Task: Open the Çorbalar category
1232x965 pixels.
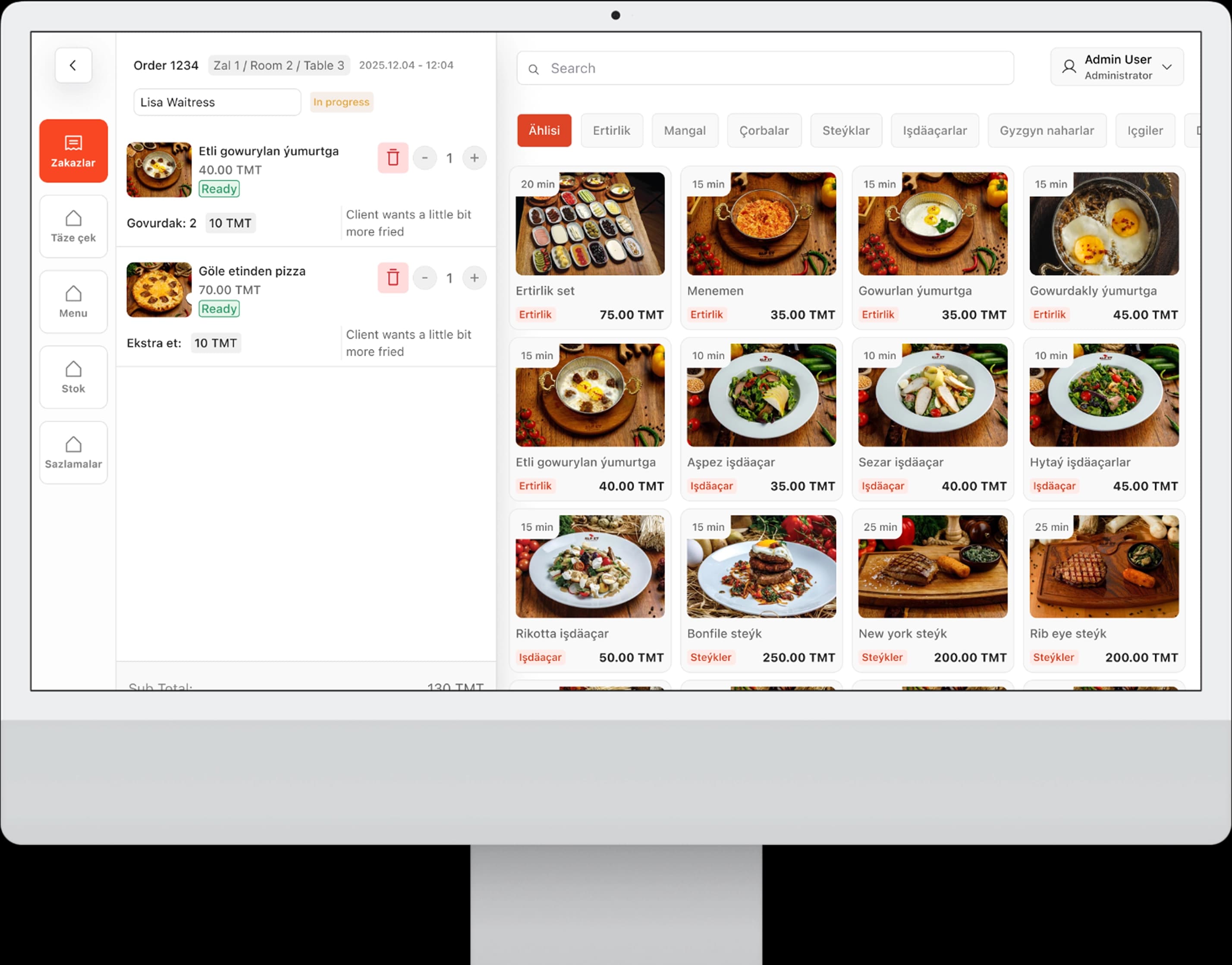Action: pos(764,130)
